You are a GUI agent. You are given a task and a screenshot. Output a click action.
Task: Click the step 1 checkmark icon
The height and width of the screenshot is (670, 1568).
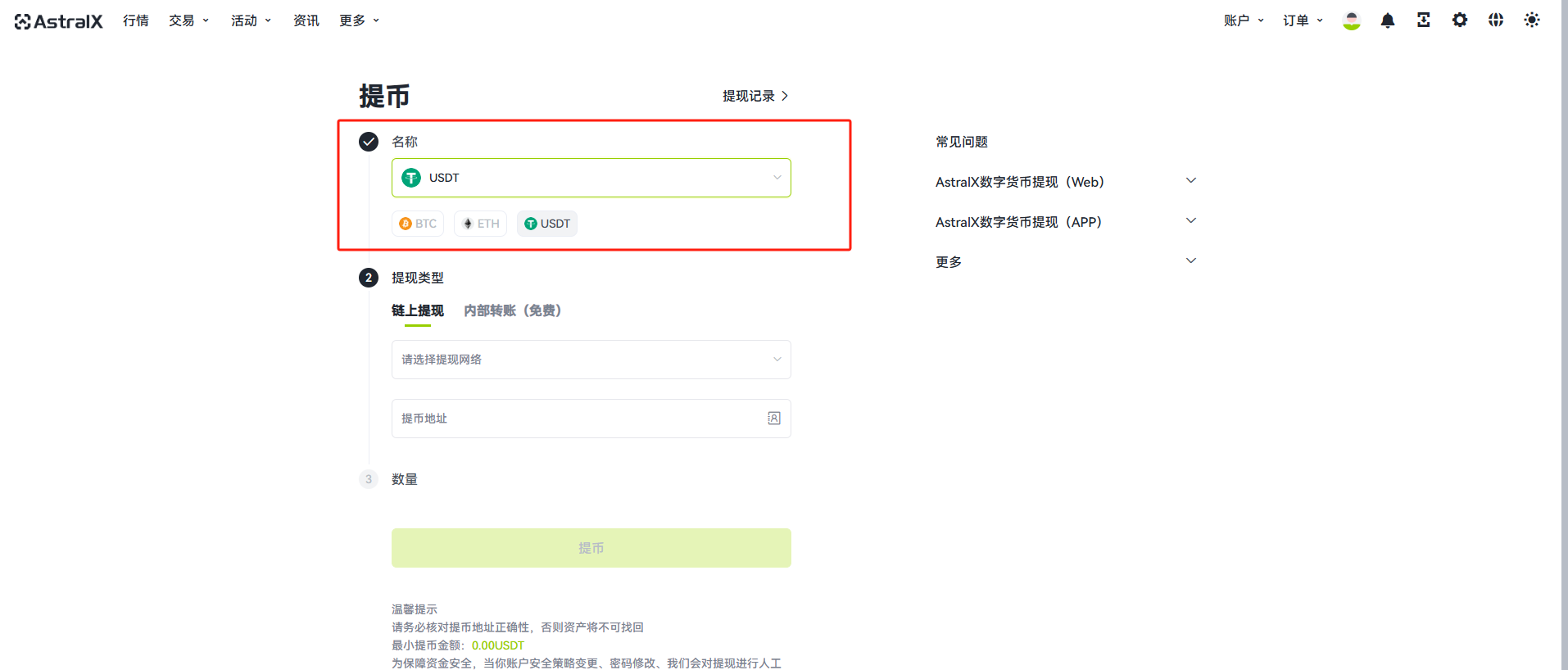click(x=369, y=142)
